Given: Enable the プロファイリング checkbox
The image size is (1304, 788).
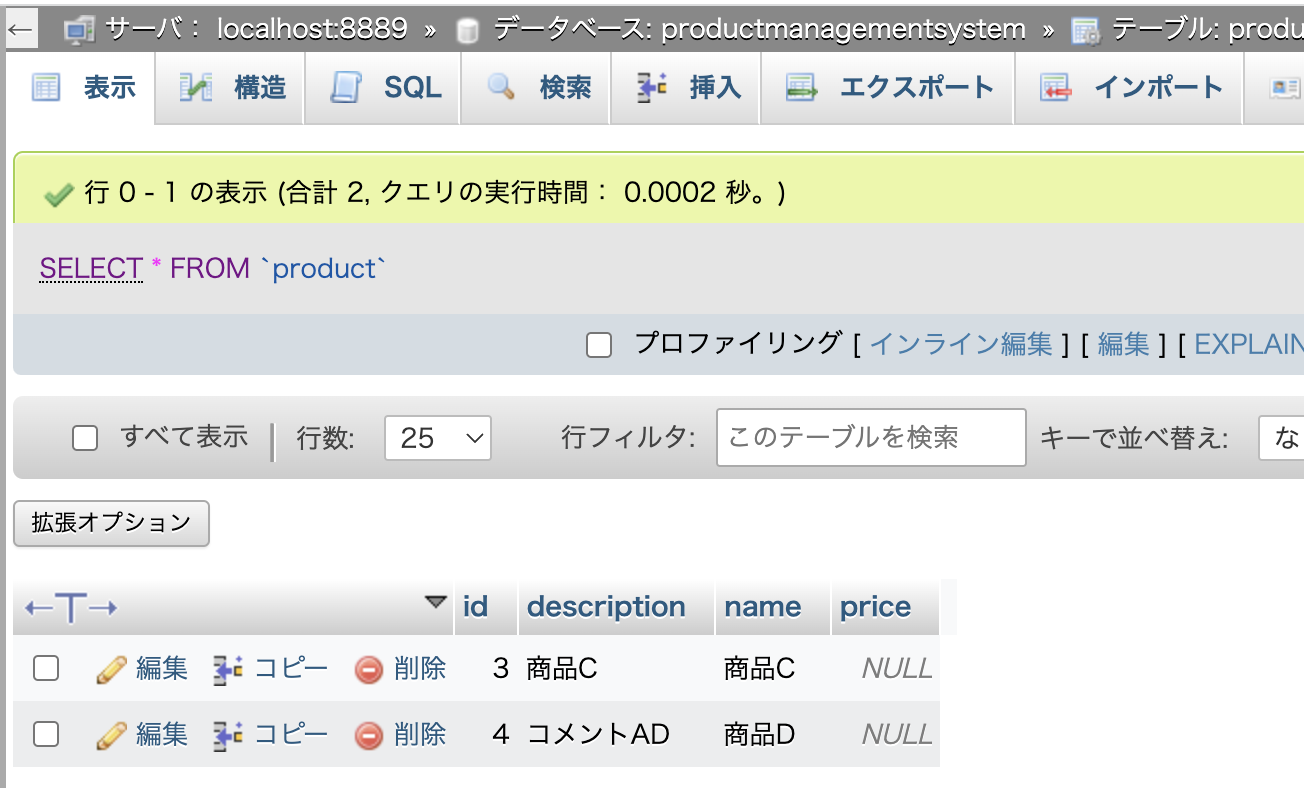Looking at the screenshot, I should pos(598,344).
